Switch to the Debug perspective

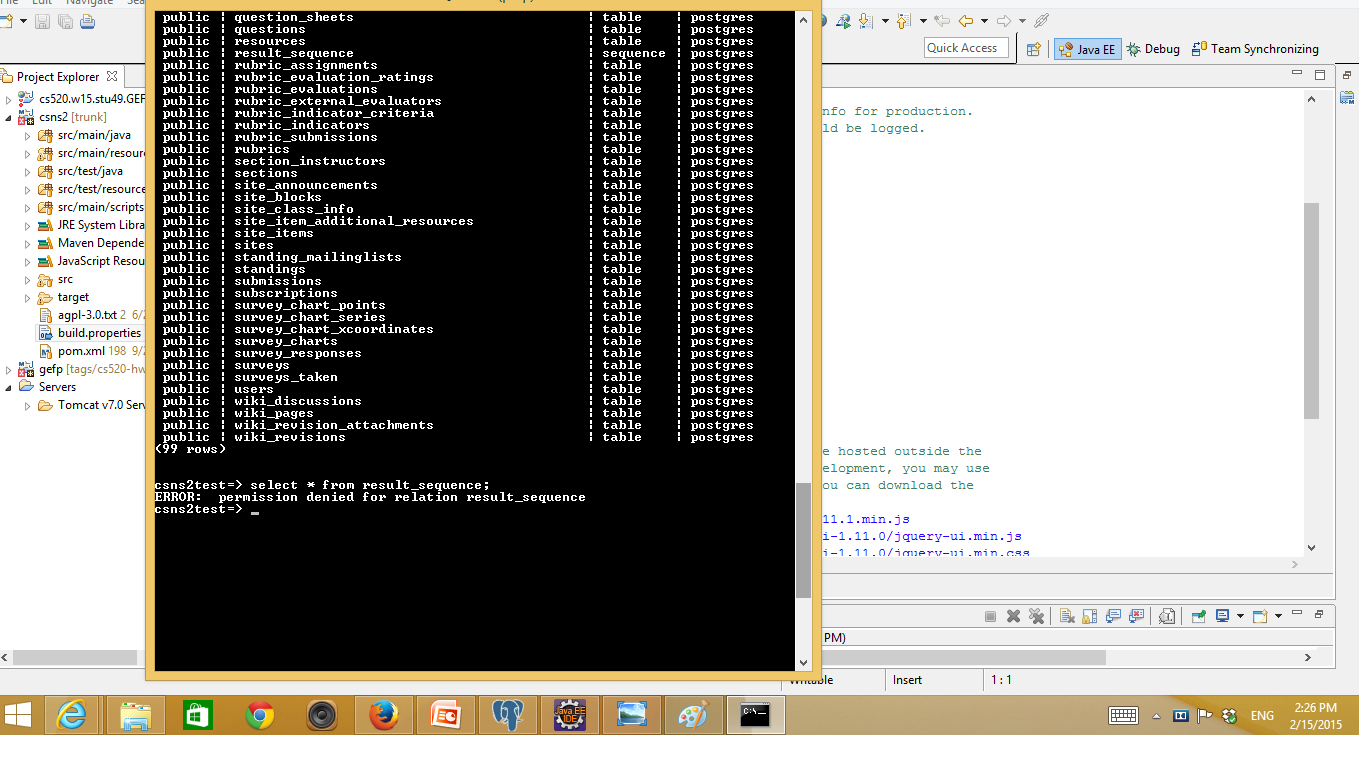coord(1154,49)
